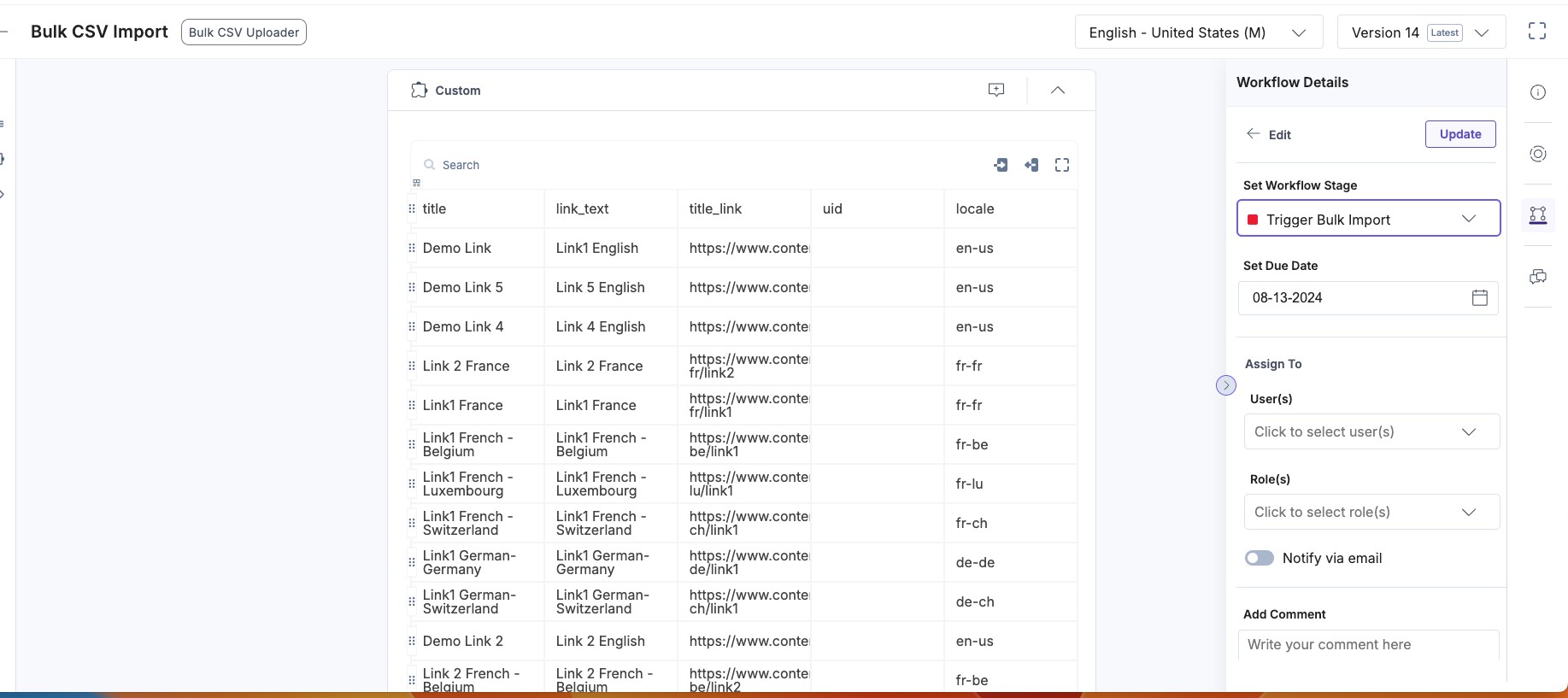Click the "fr-ch" locale cell
The height and width of the screenshot is (698, 1568).
1011,523
